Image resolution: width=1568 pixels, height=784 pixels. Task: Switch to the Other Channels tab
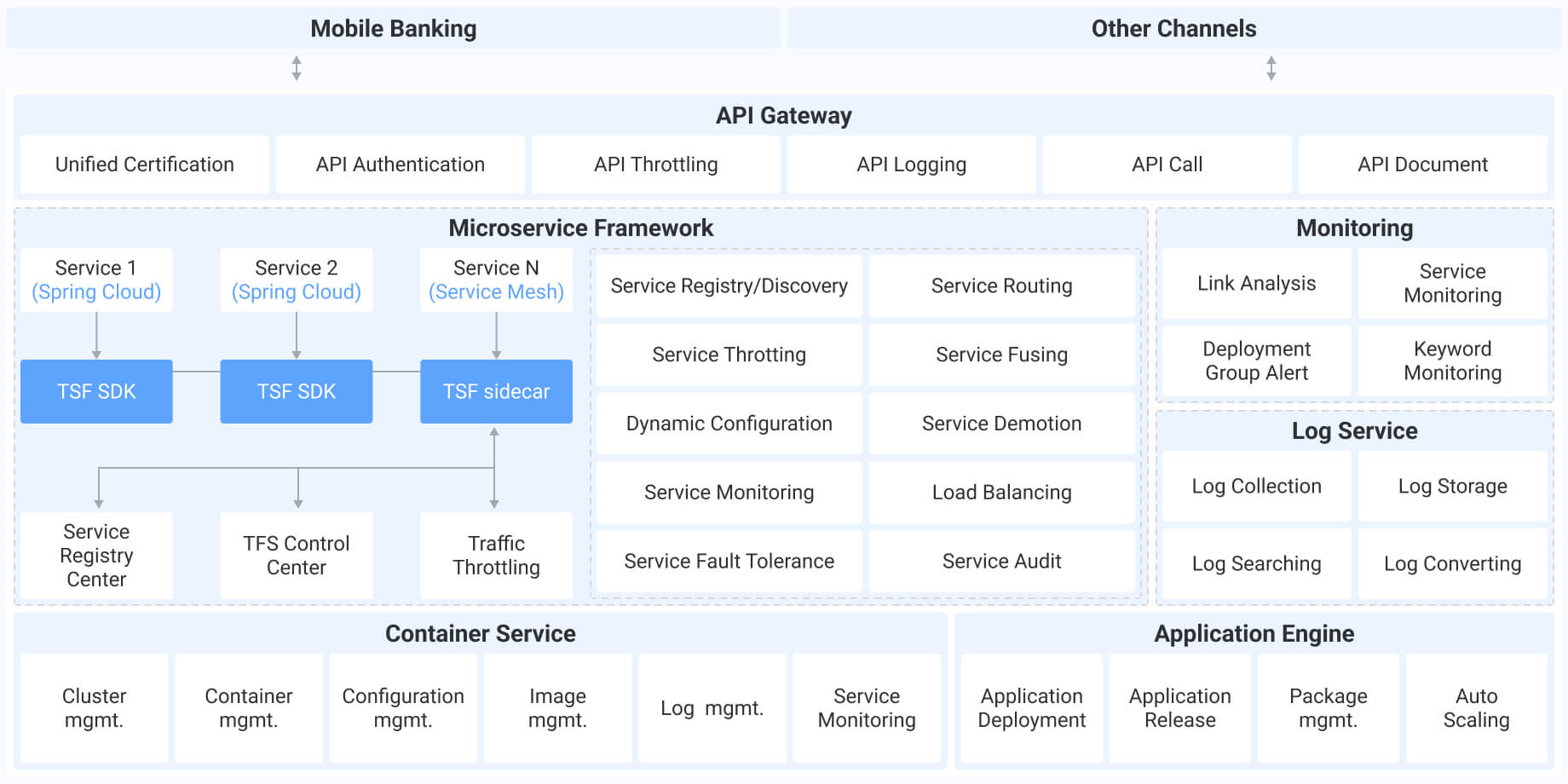click(x=1174, y=28)
